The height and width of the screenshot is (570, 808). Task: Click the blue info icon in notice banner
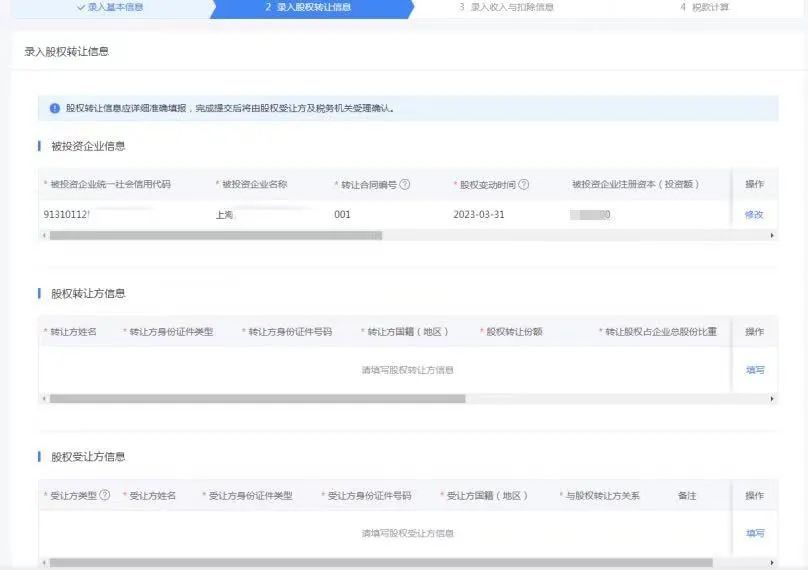(55, 108)
